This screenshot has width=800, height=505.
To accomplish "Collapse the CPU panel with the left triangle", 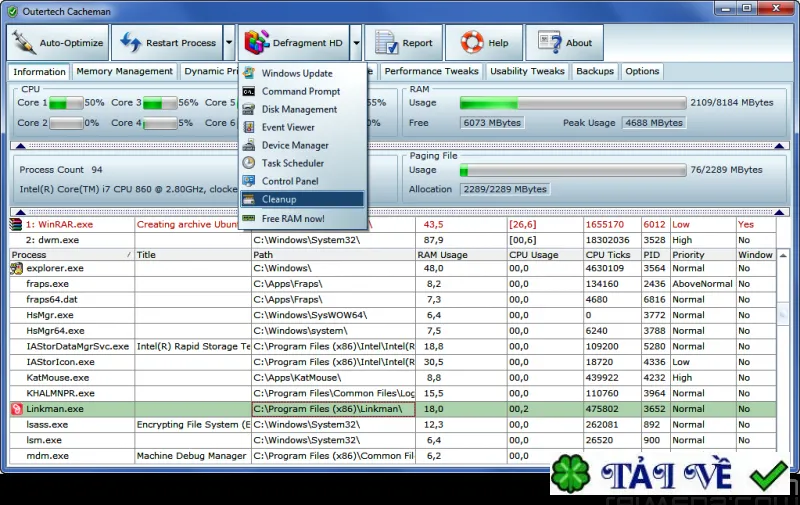I will coord(20,146).
